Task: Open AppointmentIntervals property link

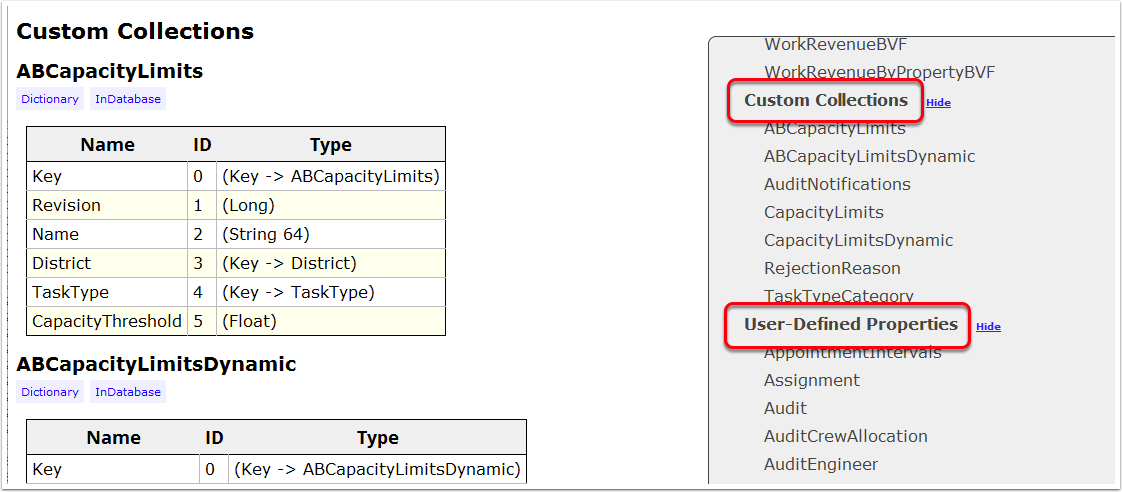Action: pyautogui.click(x=852, y=353)
